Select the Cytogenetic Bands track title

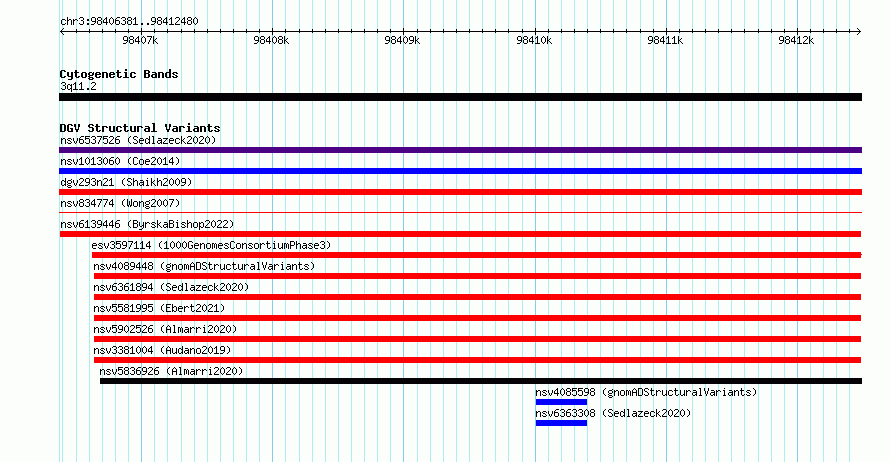pos(119,74)
